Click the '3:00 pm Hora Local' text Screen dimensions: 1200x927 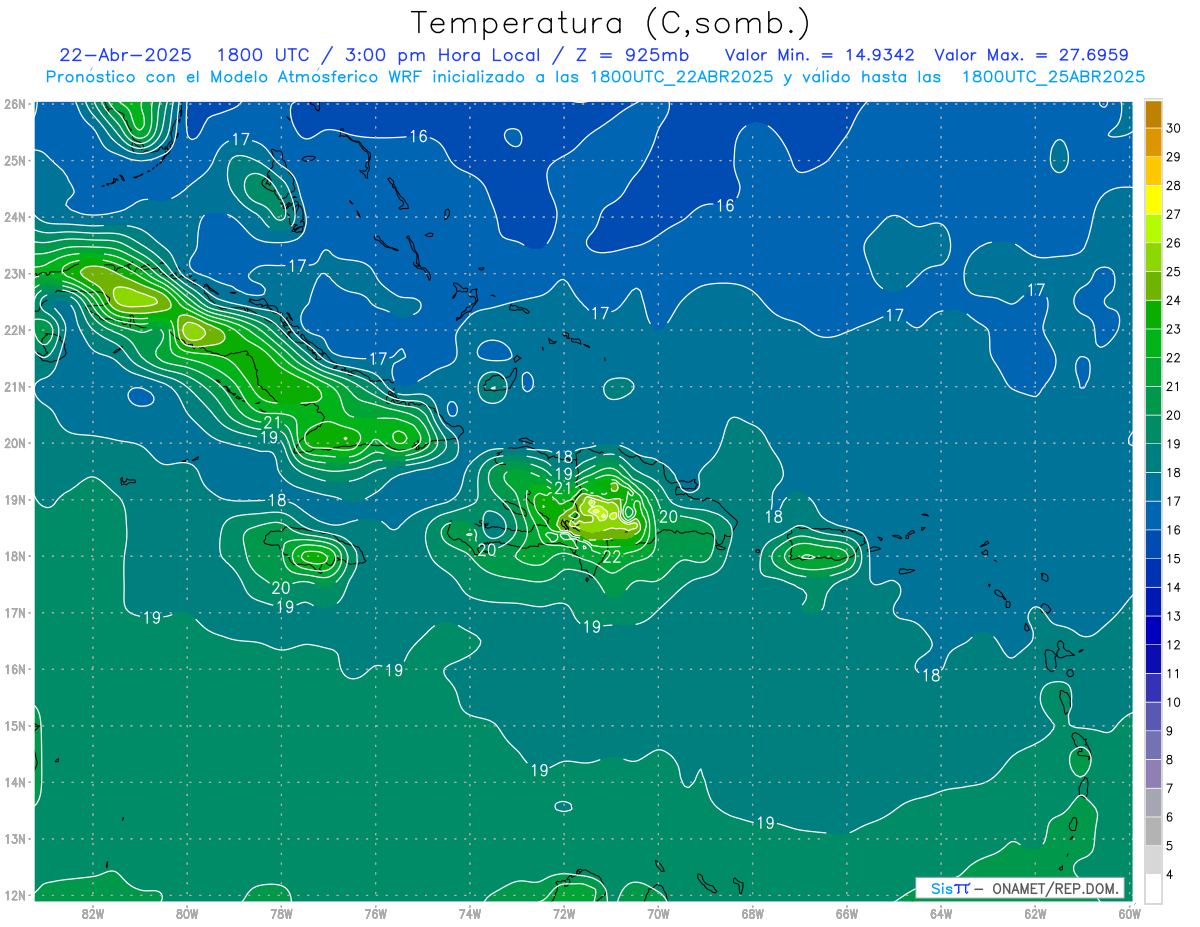tap(442, 55)
